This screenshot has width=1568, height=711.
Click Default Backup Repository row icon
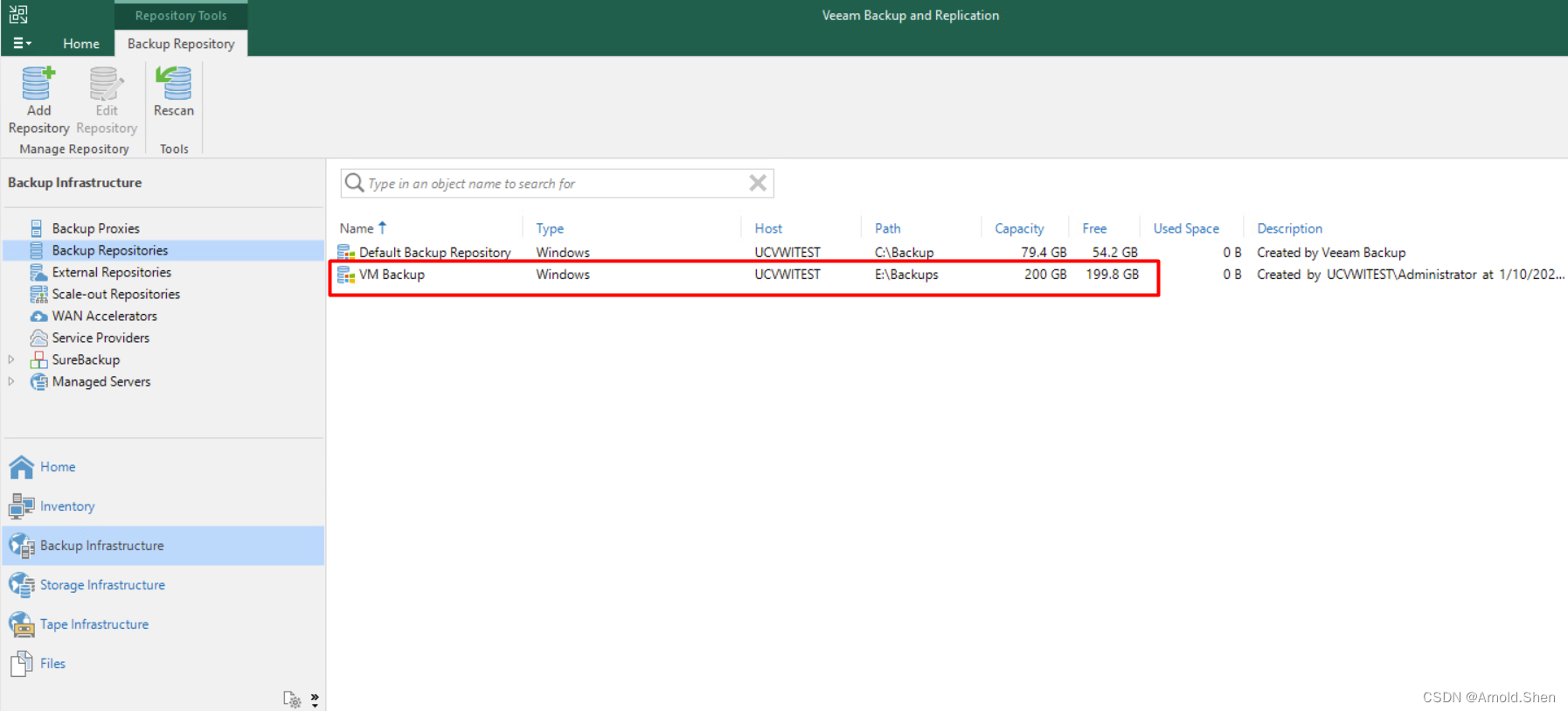coord(346,253)
